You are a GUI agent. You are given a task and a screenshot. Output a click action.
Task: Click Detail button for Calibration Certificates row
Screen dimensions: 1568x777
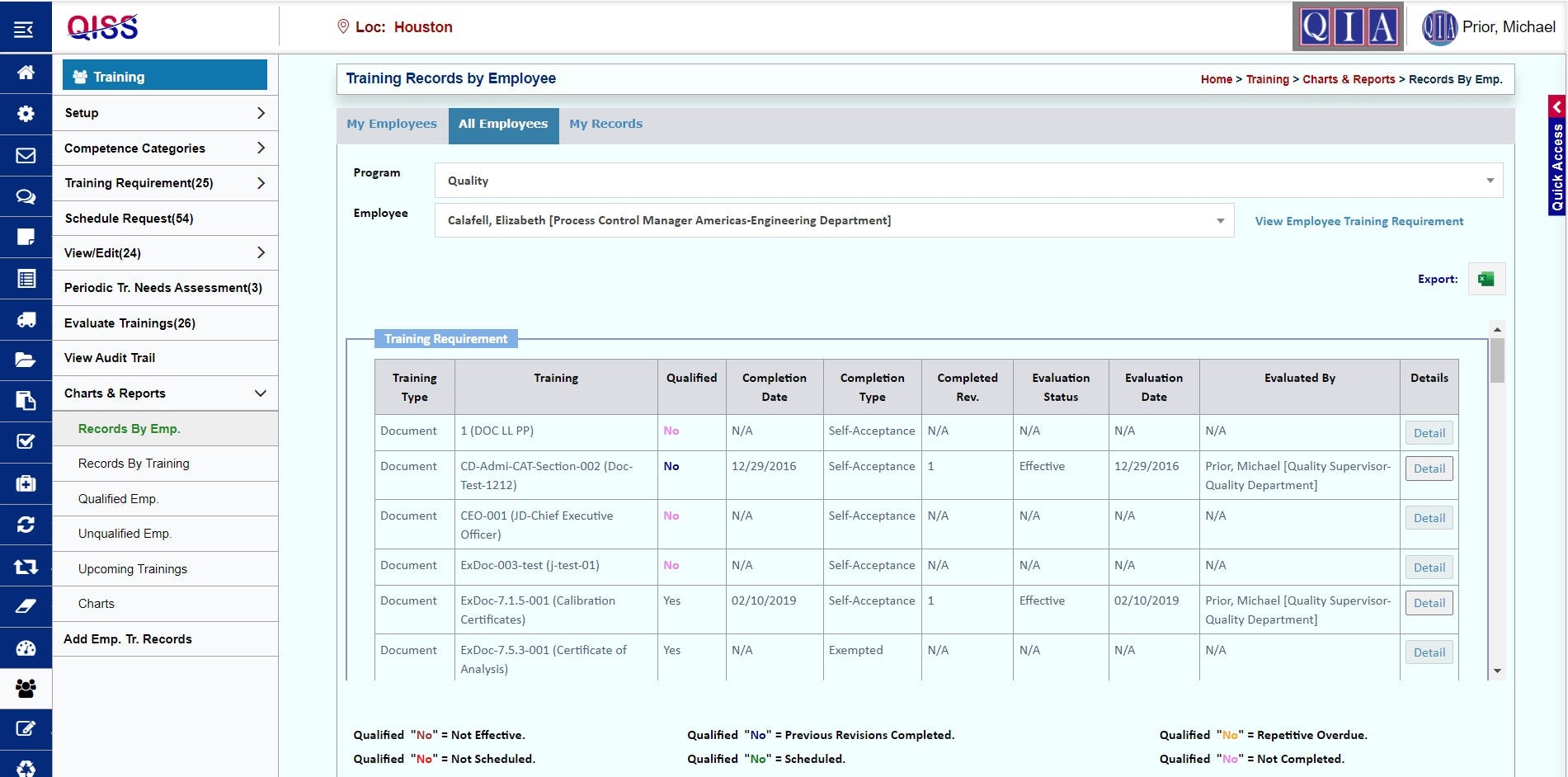tap(1429, 603)
